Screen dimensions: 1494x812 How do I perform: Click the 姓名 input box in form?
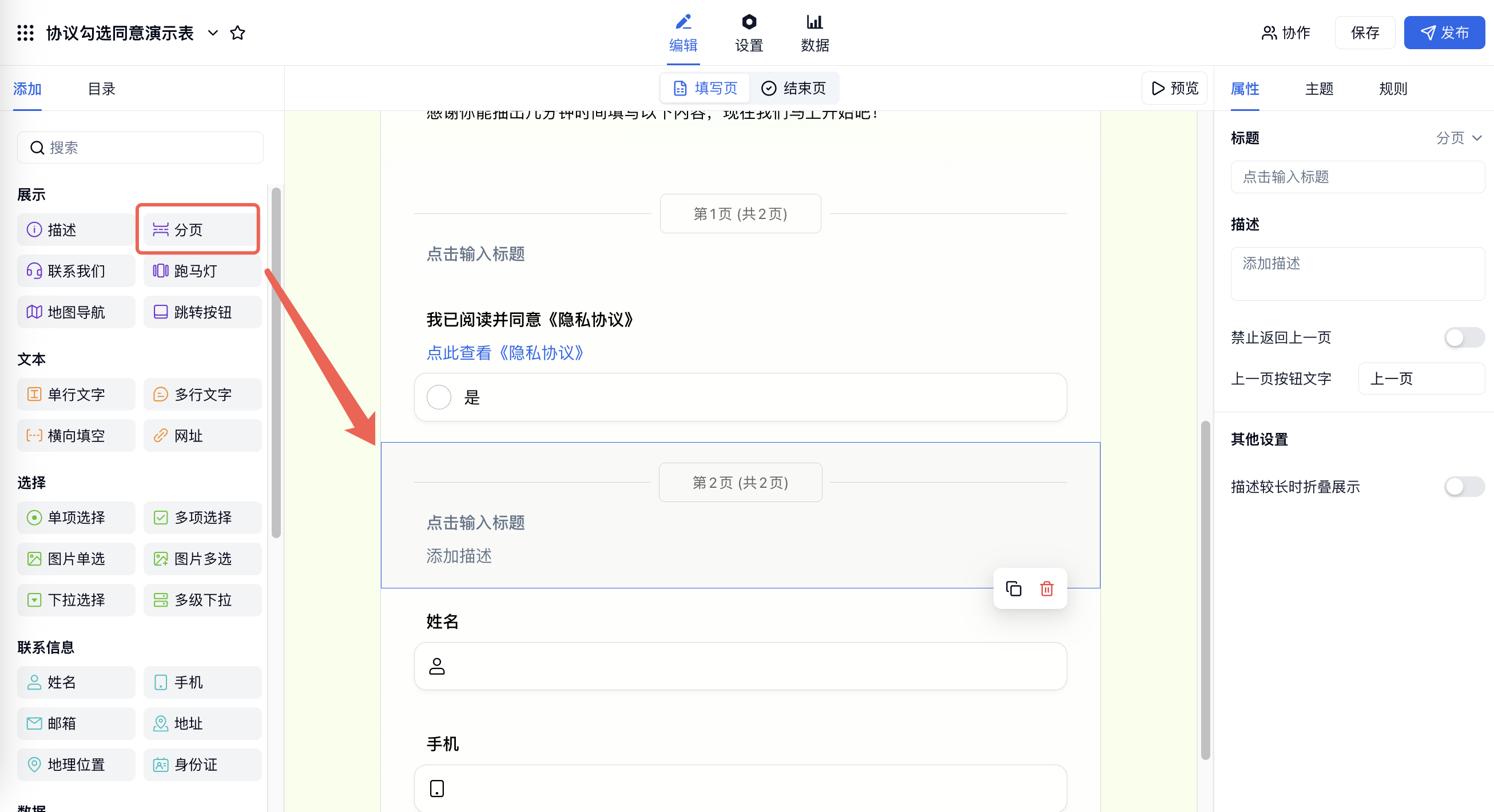(740, 666)
